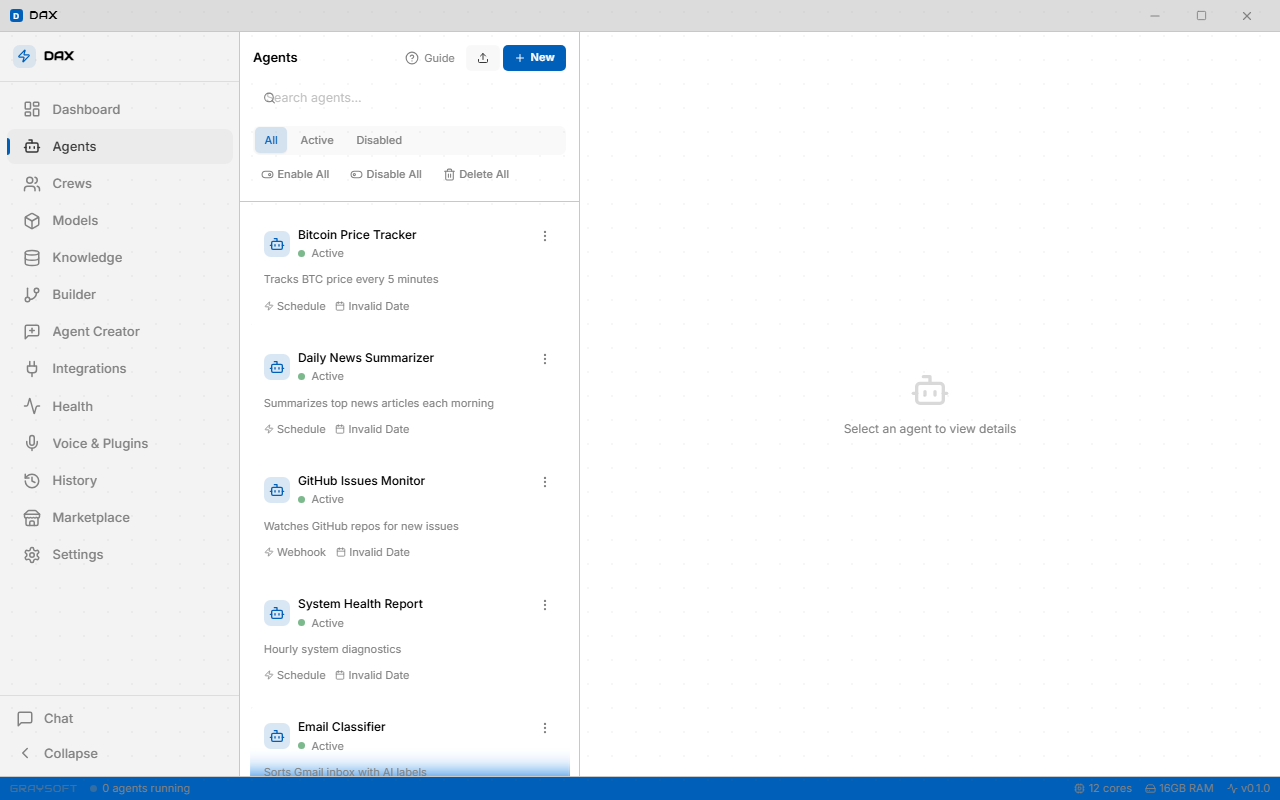Image resolution: width=1280 pixels, height=800 pixels.
Task: Click the export upload icon button
Action: click(x=483, y=58)
